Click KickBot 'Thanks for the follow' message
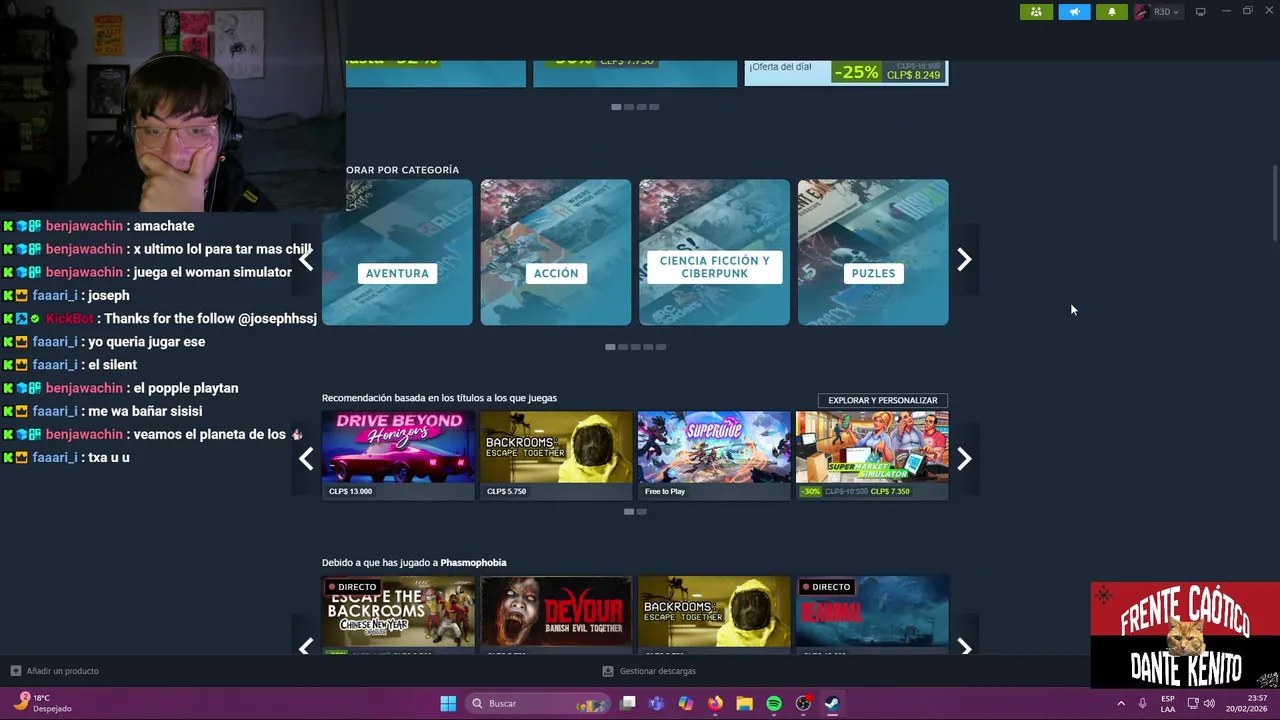This screenshot has width=1280, height=720. [160, 318]
